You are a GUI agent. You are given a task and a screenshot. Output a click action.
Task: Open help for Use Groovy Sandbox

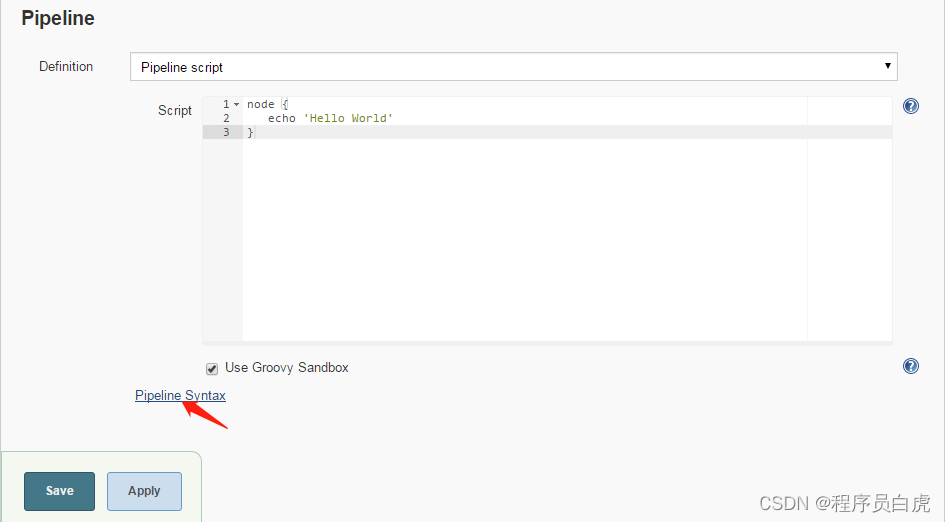(x=911, y=366)
